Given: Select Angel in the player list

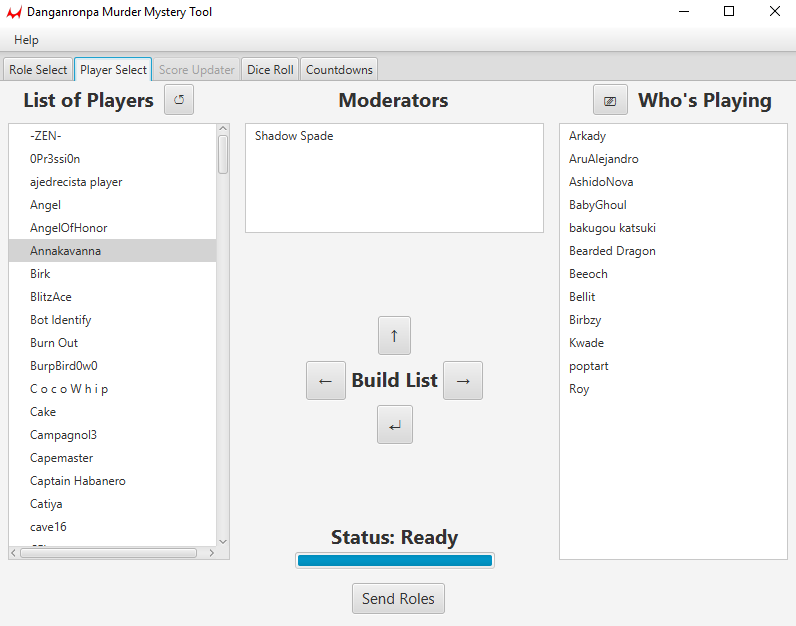Looking at the screenshot, I should [x=112, y=205].
